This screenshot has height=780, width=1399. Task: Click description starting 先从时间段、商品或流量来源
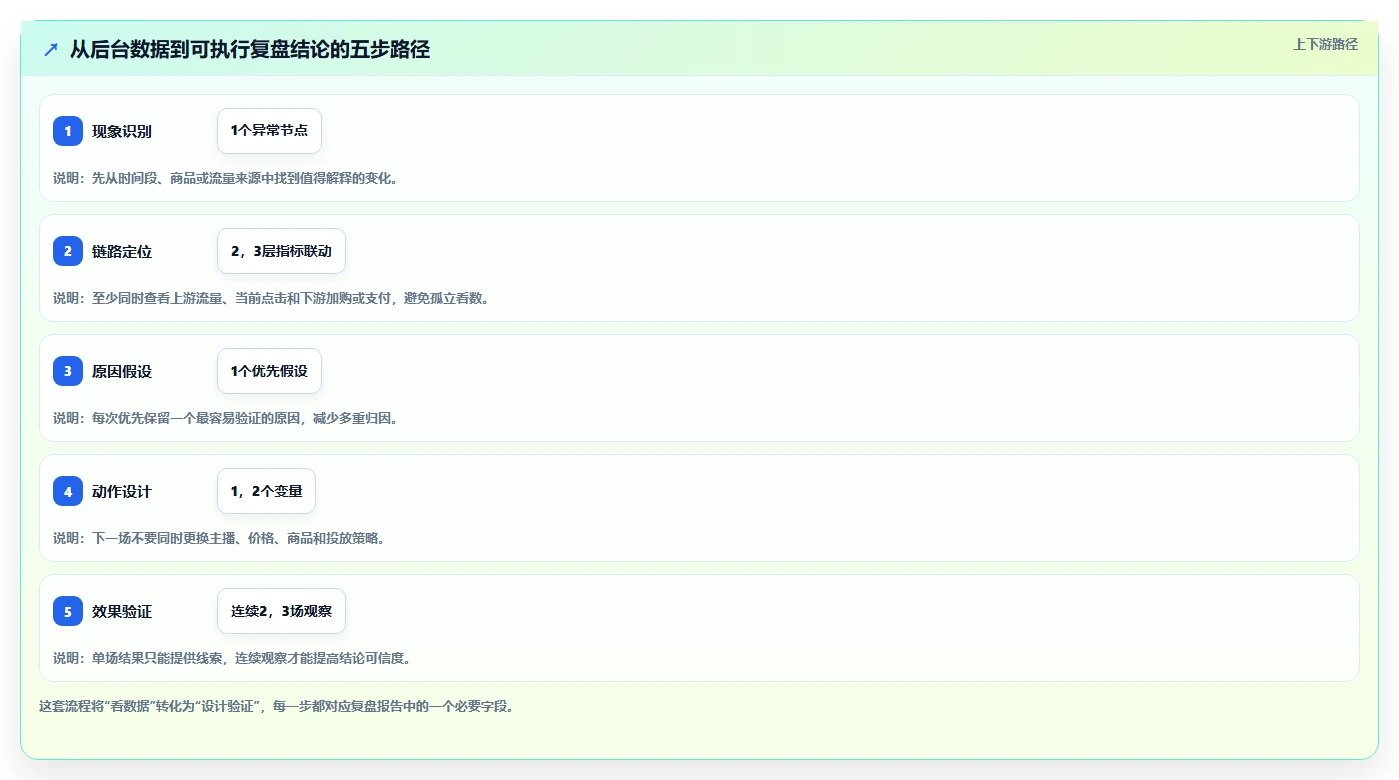pos(225,178)
